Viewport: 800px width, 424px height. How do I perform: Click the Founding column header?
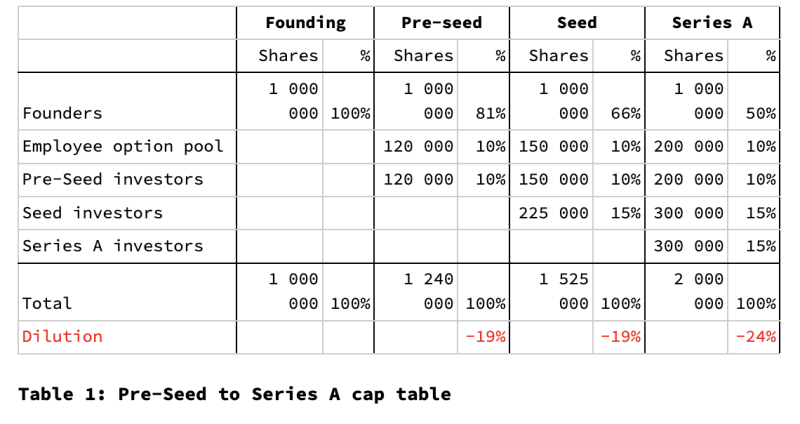(305, 23)
